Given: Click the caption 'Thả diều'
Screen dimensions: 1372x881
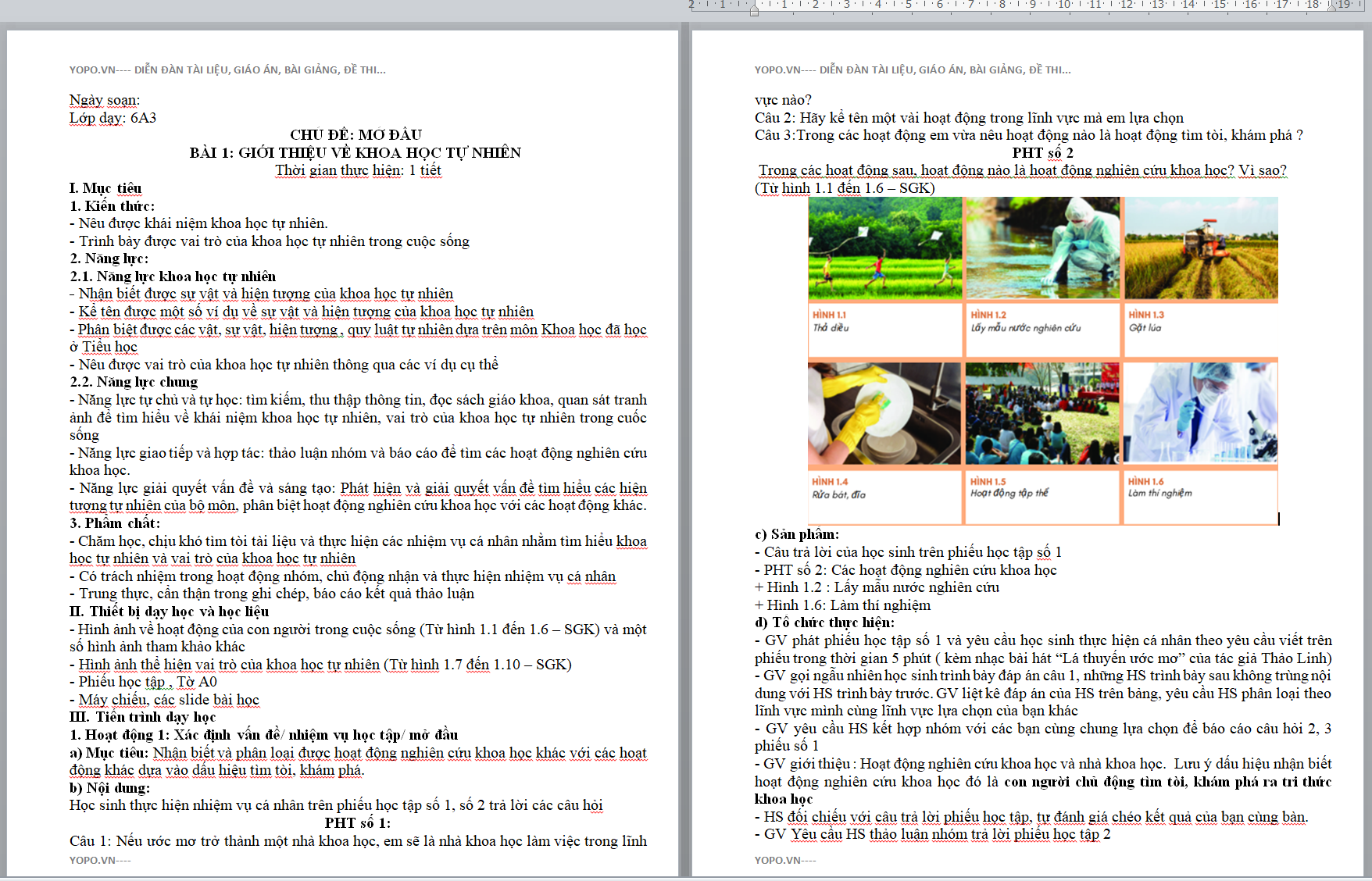Looking at the screenshot, I should click(831, 328).
